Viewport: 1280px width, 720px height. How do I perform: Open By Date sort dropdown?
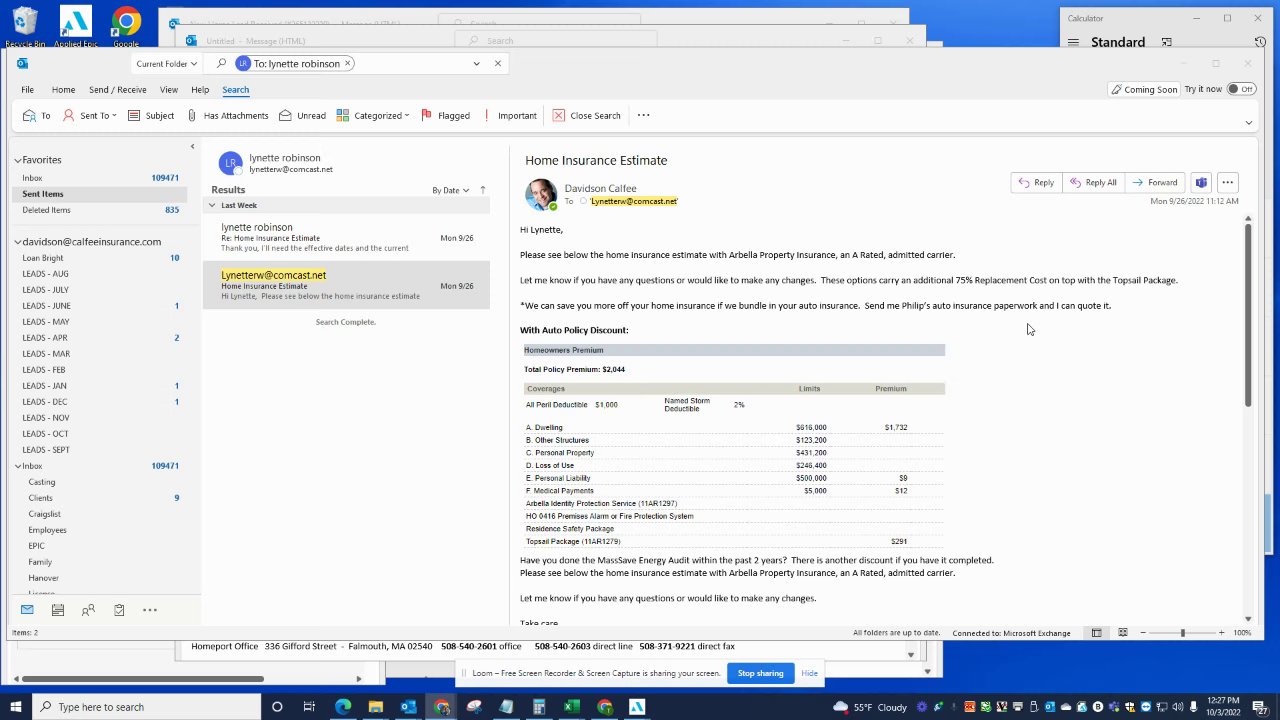coord(450,190)
